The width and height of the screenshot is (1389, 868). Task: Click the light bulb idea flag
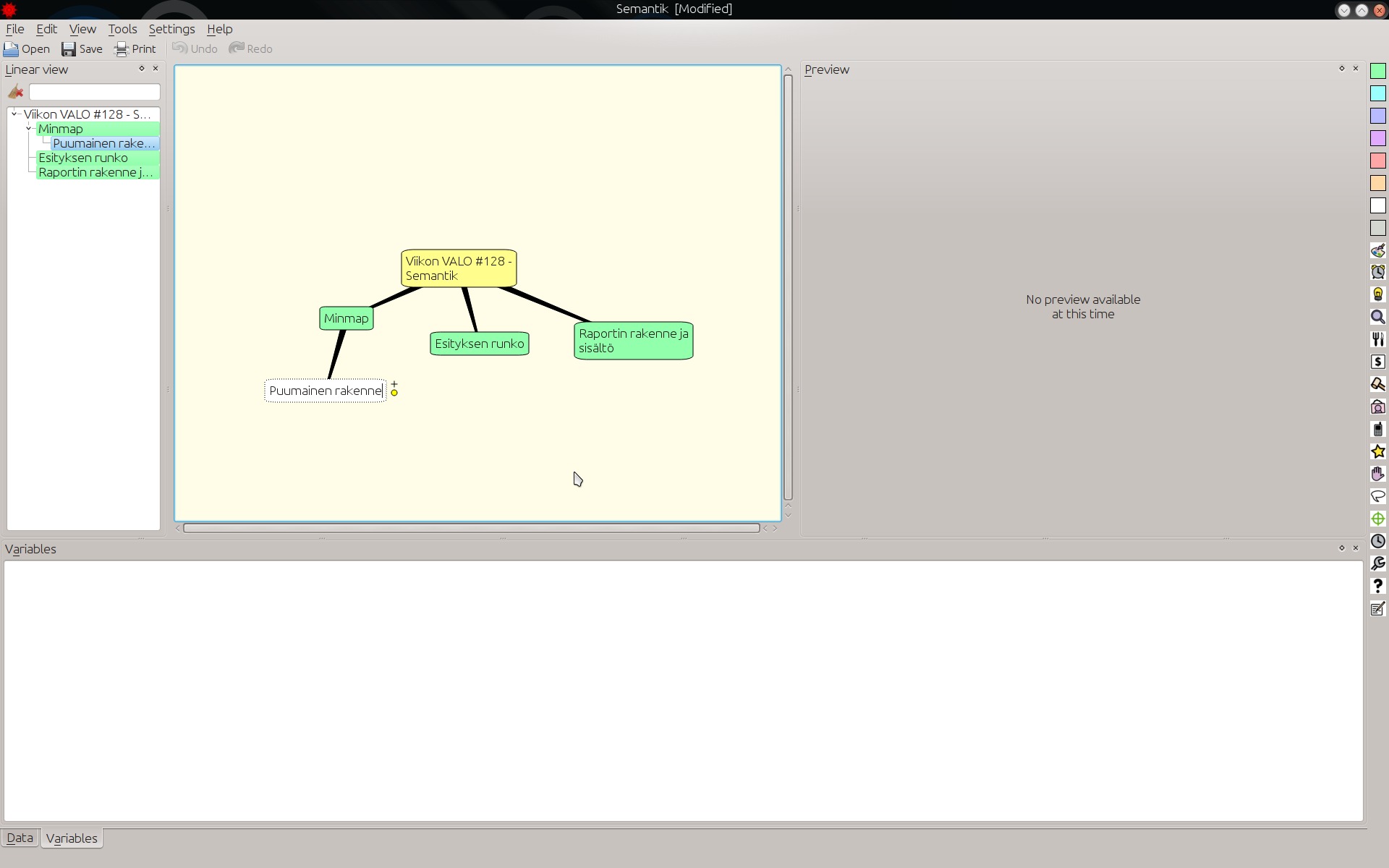[x=1378, y=294]
